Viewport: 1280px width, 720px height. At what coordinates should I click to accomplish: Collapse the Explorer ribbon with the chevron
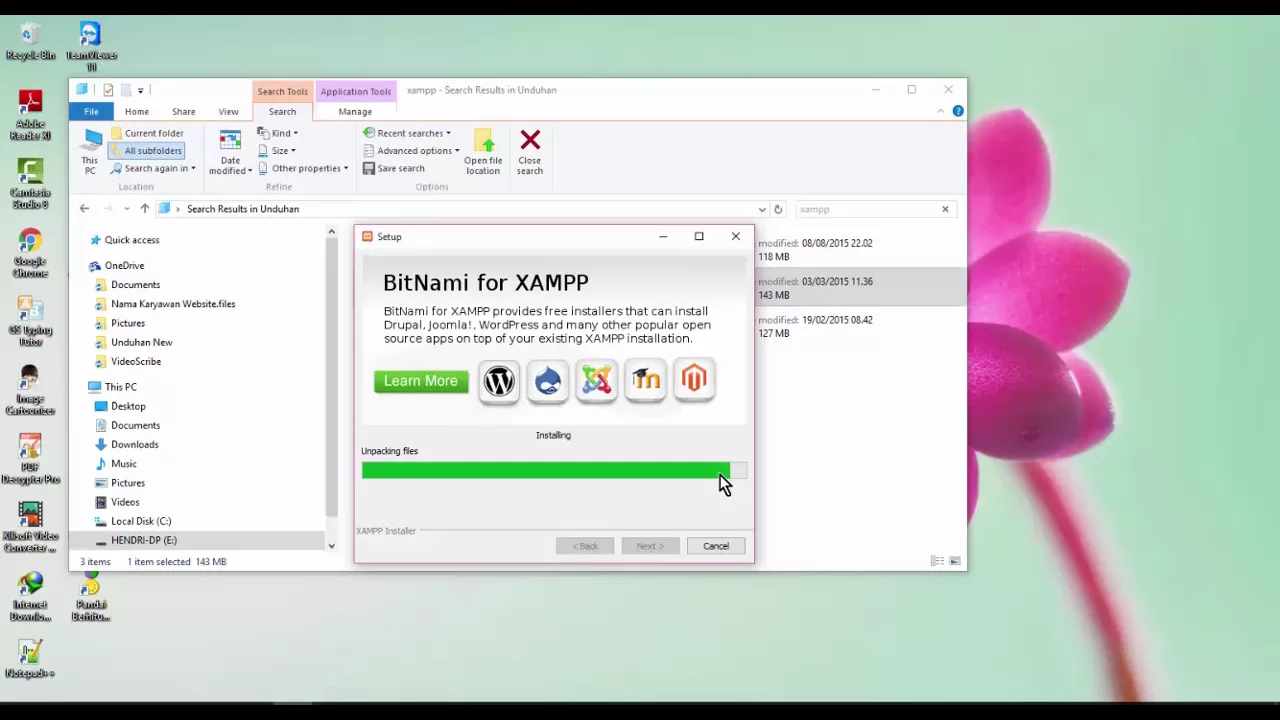click(940, 111)
